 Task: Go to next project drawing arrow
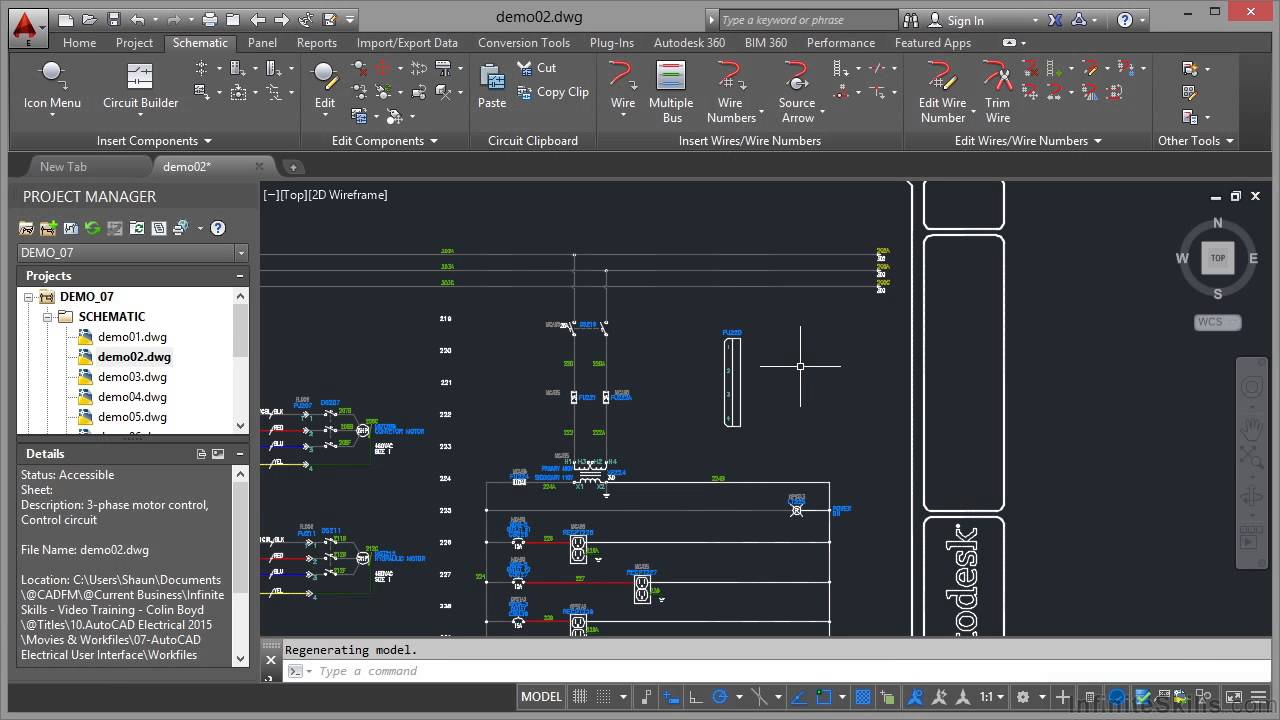tap(282, 19)
